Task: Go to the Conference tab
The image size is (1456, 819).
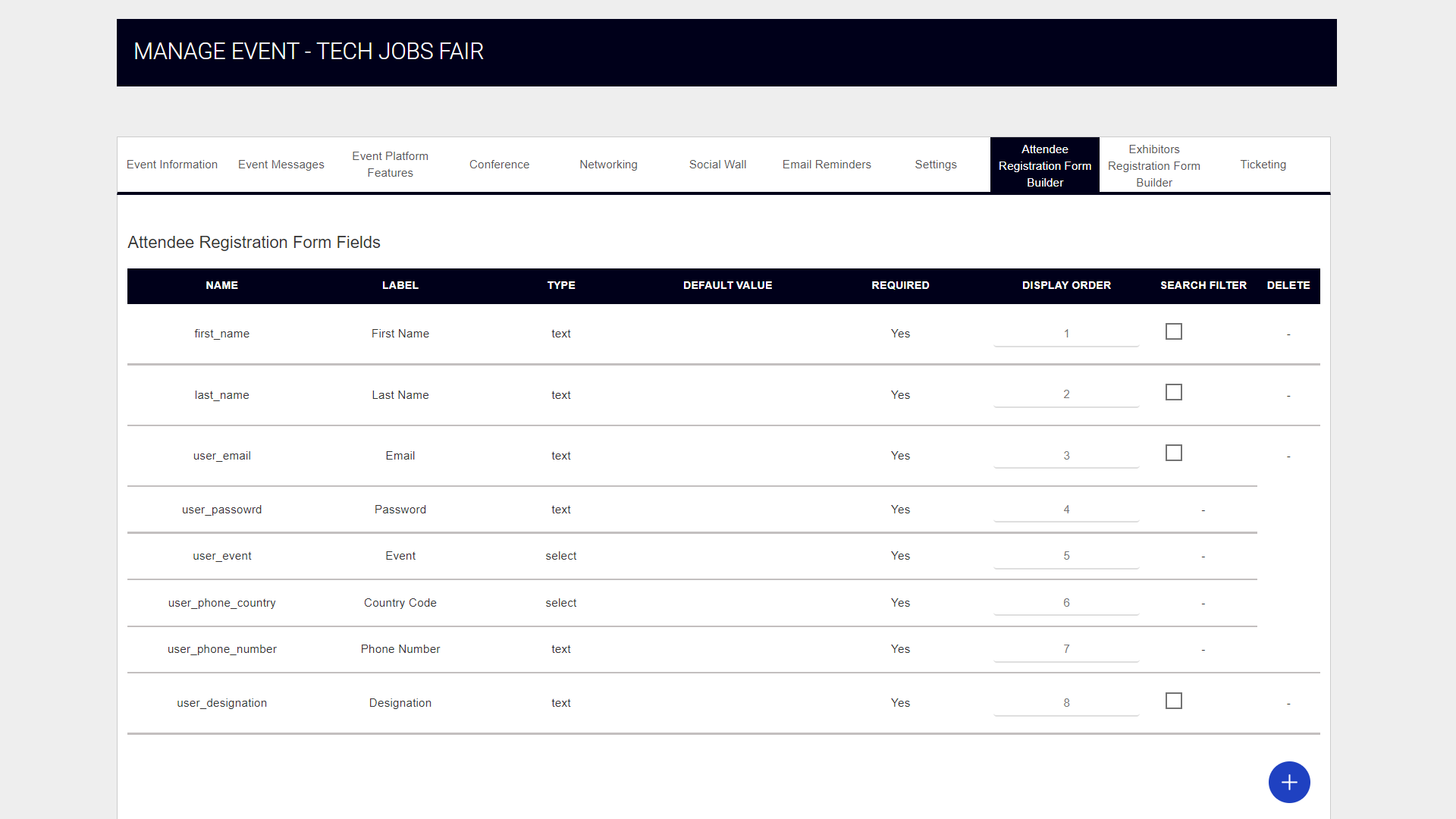Action: (500, 165)
